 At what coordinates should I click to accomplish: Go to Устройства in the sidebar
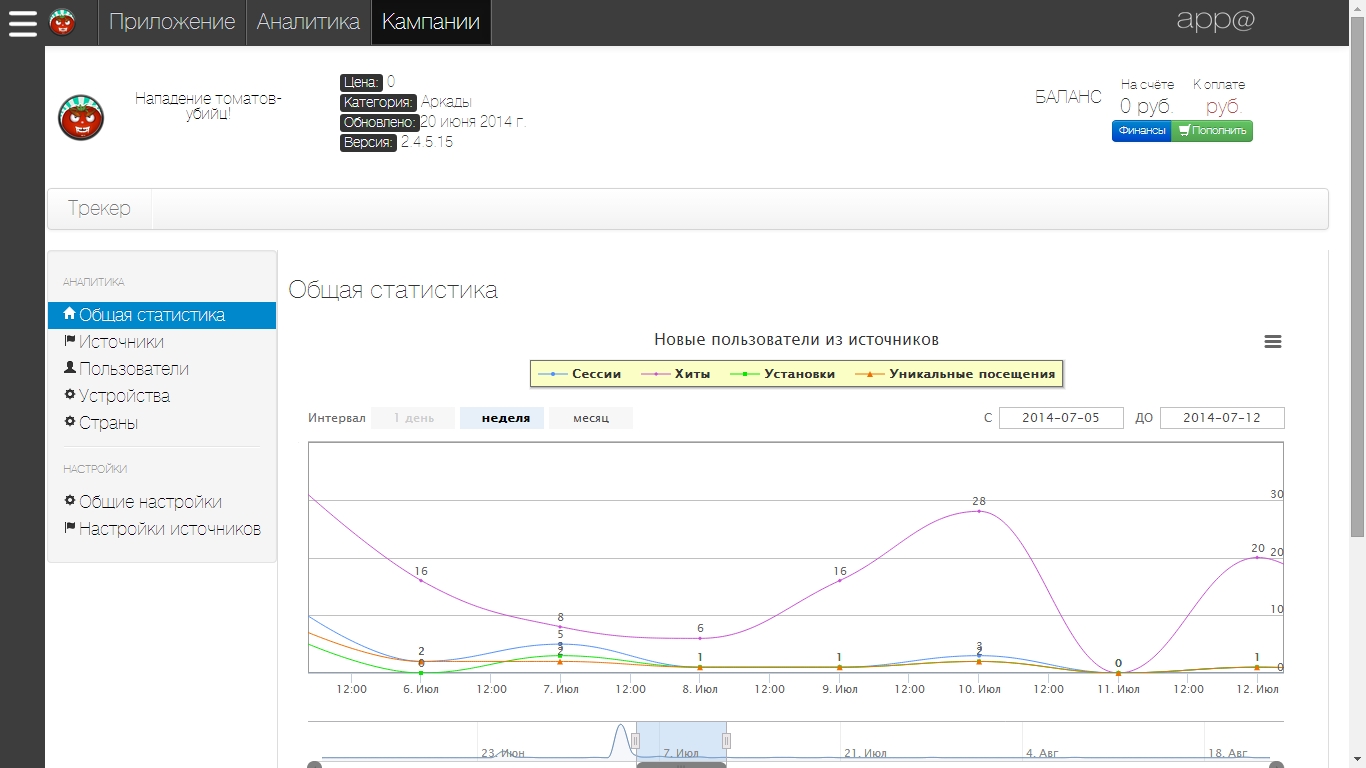tap(124, 396)
